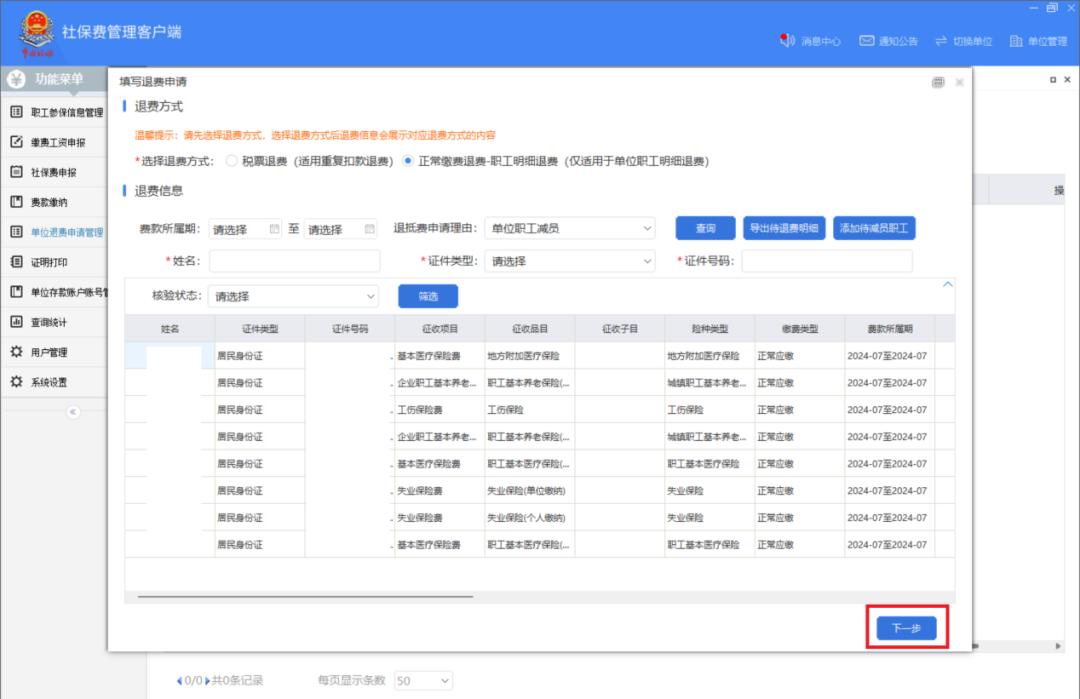Open the 消息中心 message center icon
Screen dimensions: 1080x699
pos(787,41)
